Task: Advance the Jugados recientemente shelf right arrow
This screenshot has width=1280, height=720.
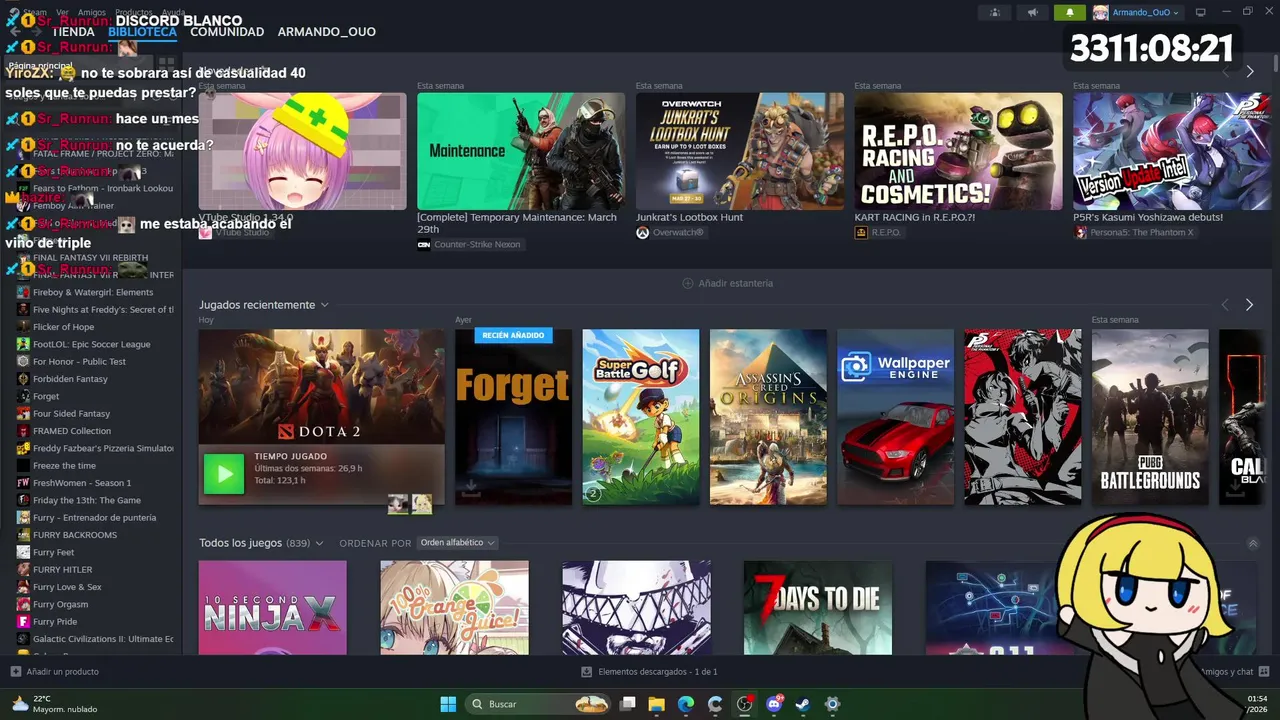Action: coord(1249,305)
